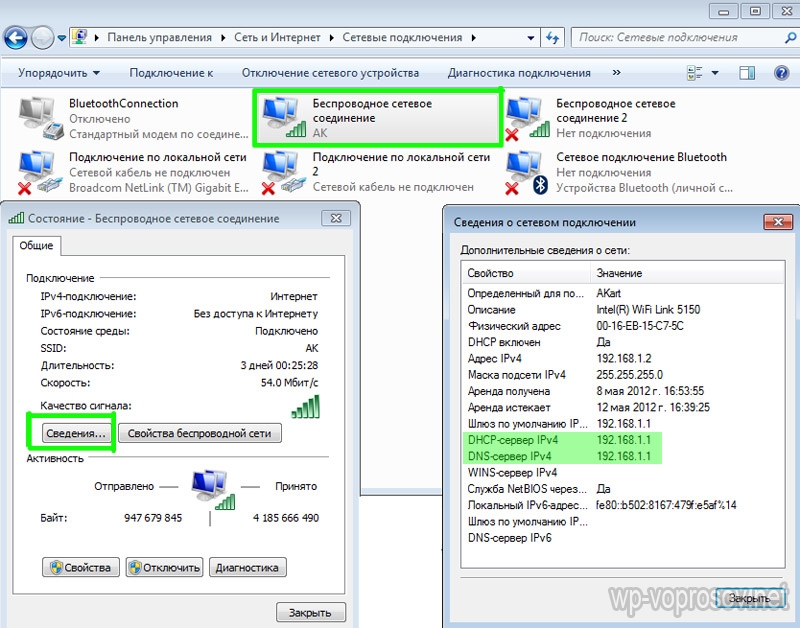
Task: Expand arrow after 'Сетевые подключения' breadcrumb
Action: tap(473, 38)
